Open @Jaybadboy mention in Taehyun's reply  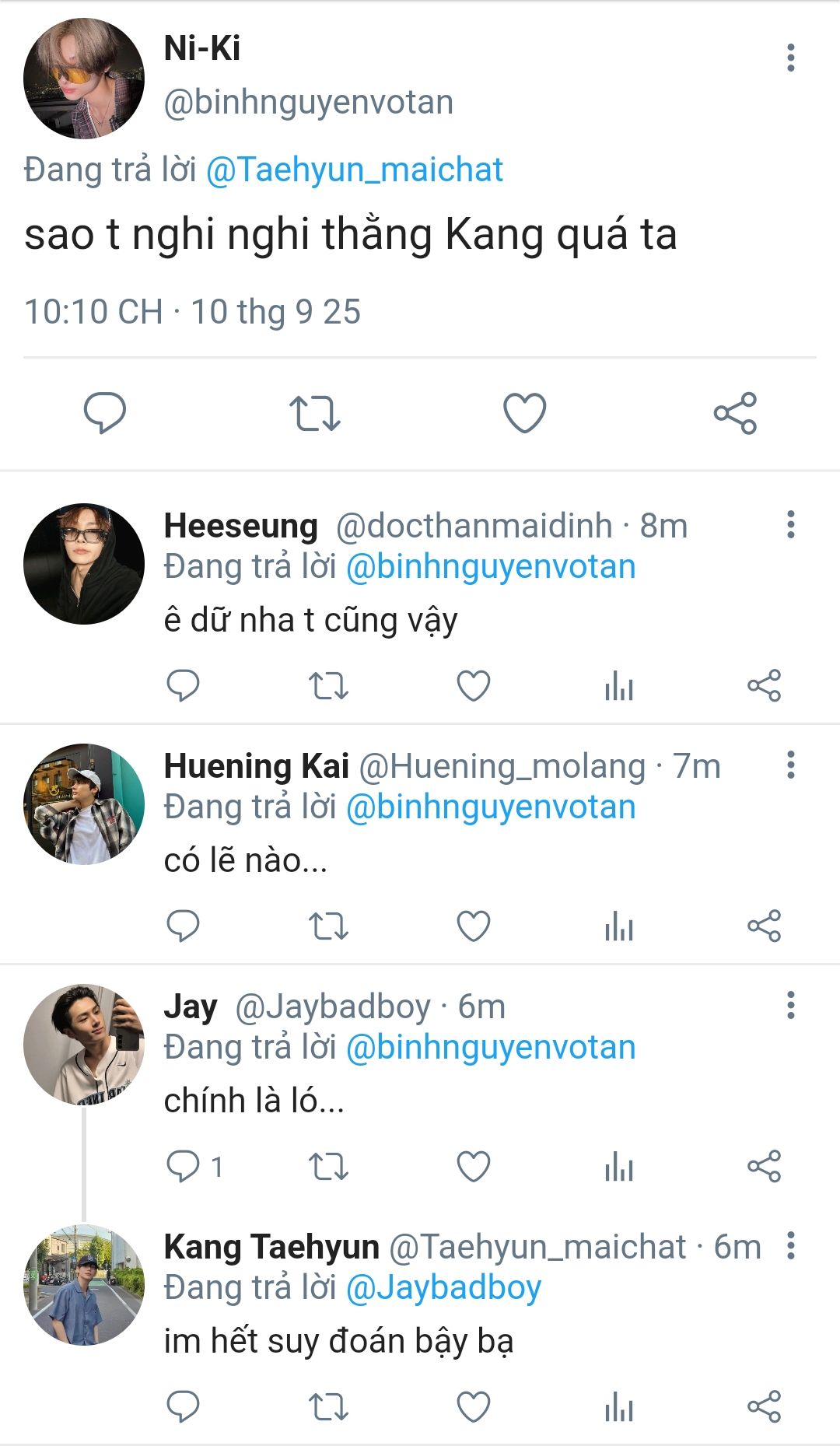click(443, 1288)
